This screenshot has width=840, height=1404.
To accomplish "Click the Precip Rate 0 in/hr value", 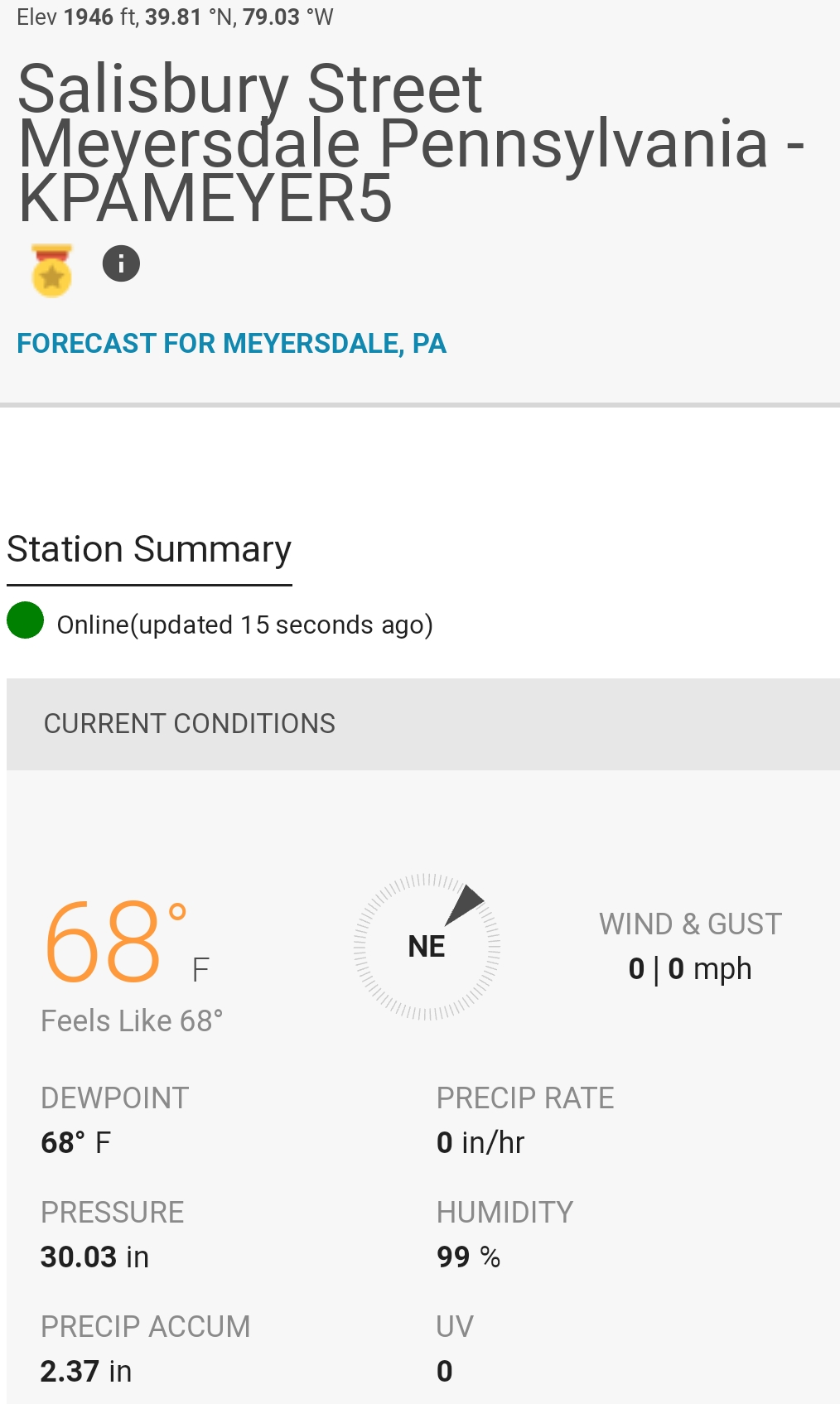I will click(480, 1143).
